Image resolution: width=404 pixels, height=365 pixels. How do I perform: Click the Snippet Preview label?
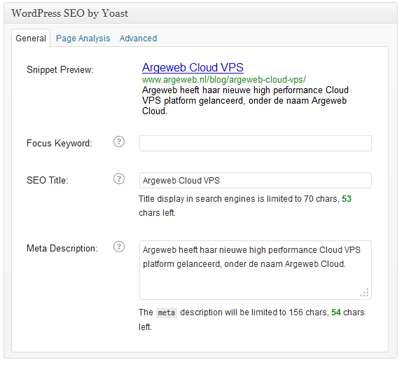pyautogui.click(x=60, y=70)
